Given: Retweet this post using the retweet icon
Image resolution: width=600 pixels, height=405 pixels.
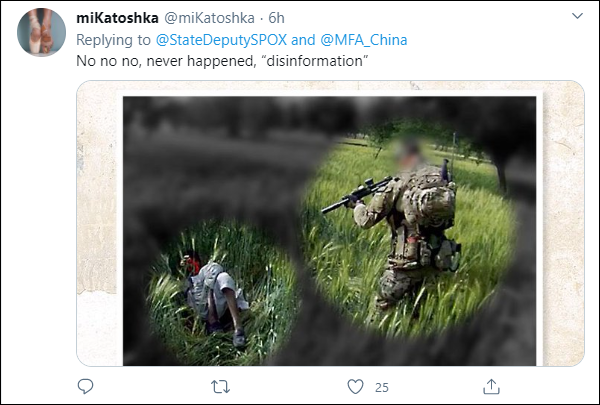Looking at the screenshot, I should pyautogui.click(x=221, y=387).
